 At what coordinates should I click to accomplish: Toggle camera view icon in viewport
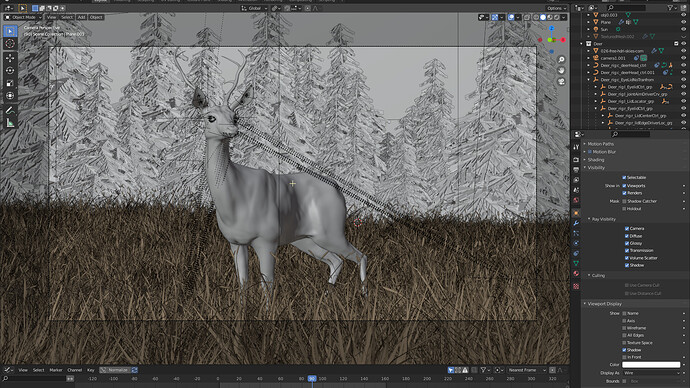coord(562,81)
